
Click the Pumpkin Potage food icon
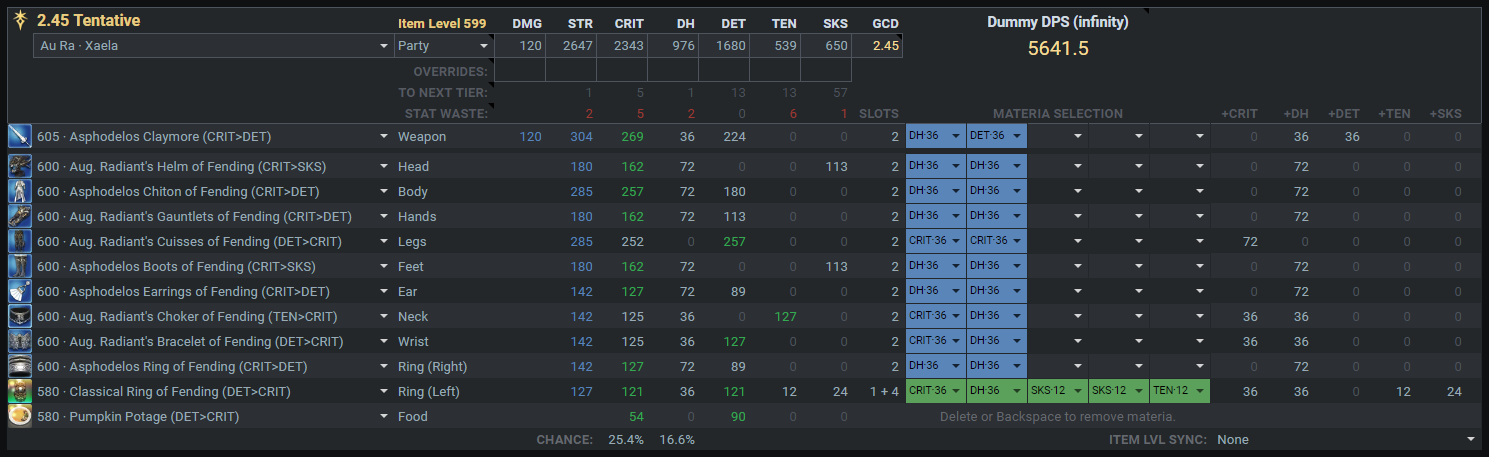tap(20, 416)
